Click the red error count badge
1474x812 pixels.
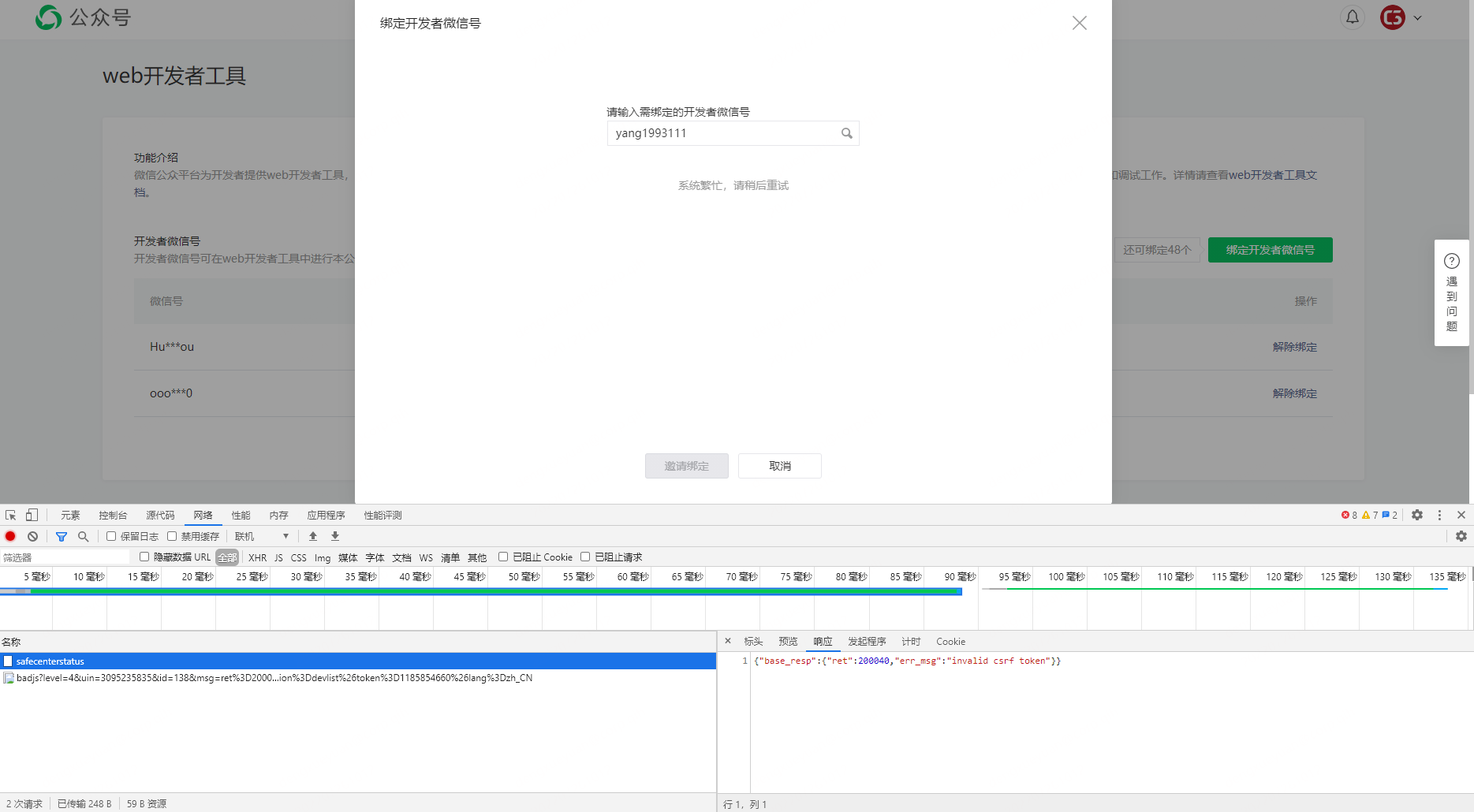click(x=1349, y=515)
